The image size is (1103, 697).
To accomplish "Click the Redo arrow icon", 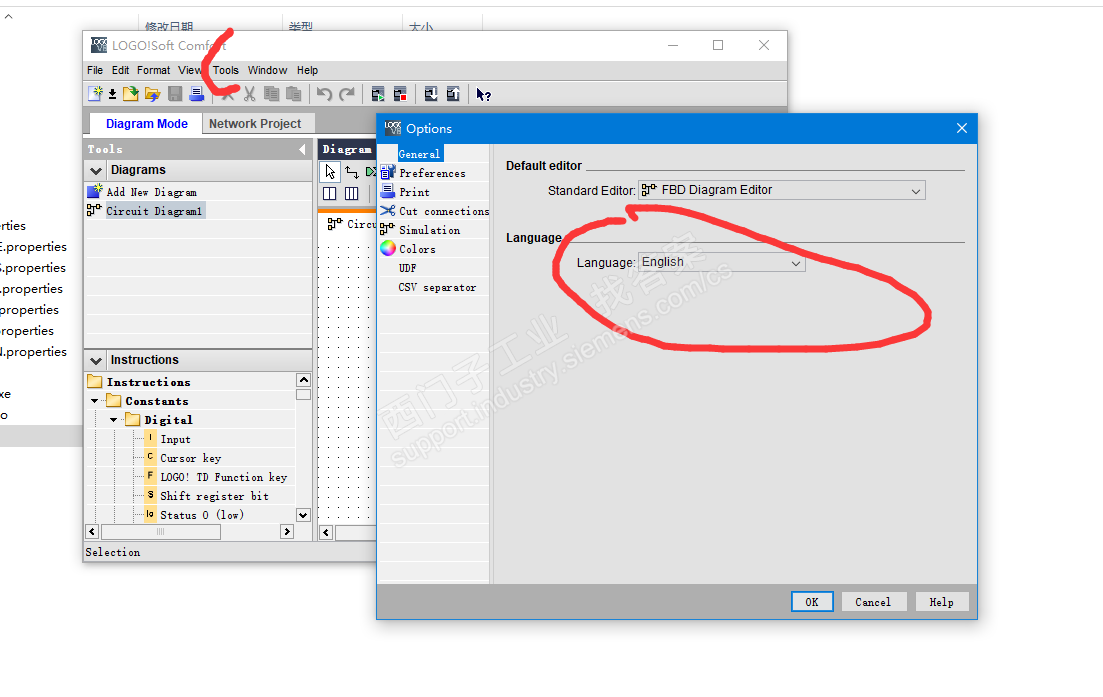I will click(347, 94).
